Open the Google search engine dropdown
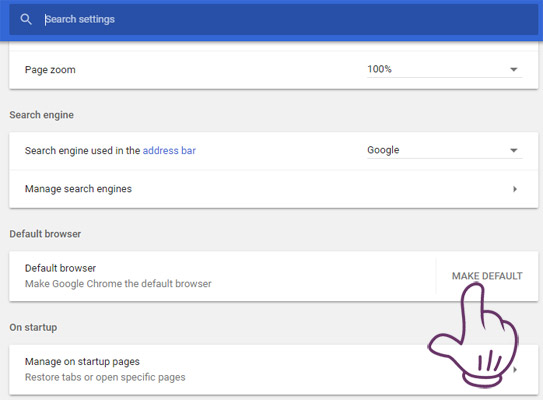Image resolution: width=543 pixels, height=400 pixels. (445, 150)
